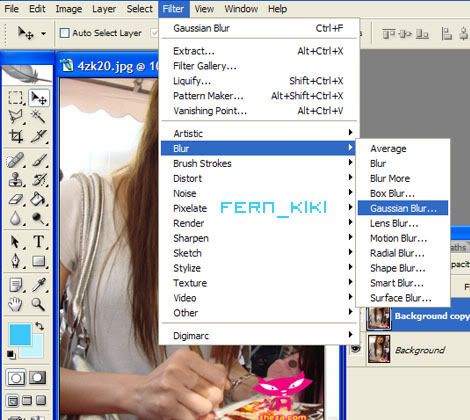Toggle the Background layer eye icon
This screenshot has width=470, height=420.
click(356, 349)
